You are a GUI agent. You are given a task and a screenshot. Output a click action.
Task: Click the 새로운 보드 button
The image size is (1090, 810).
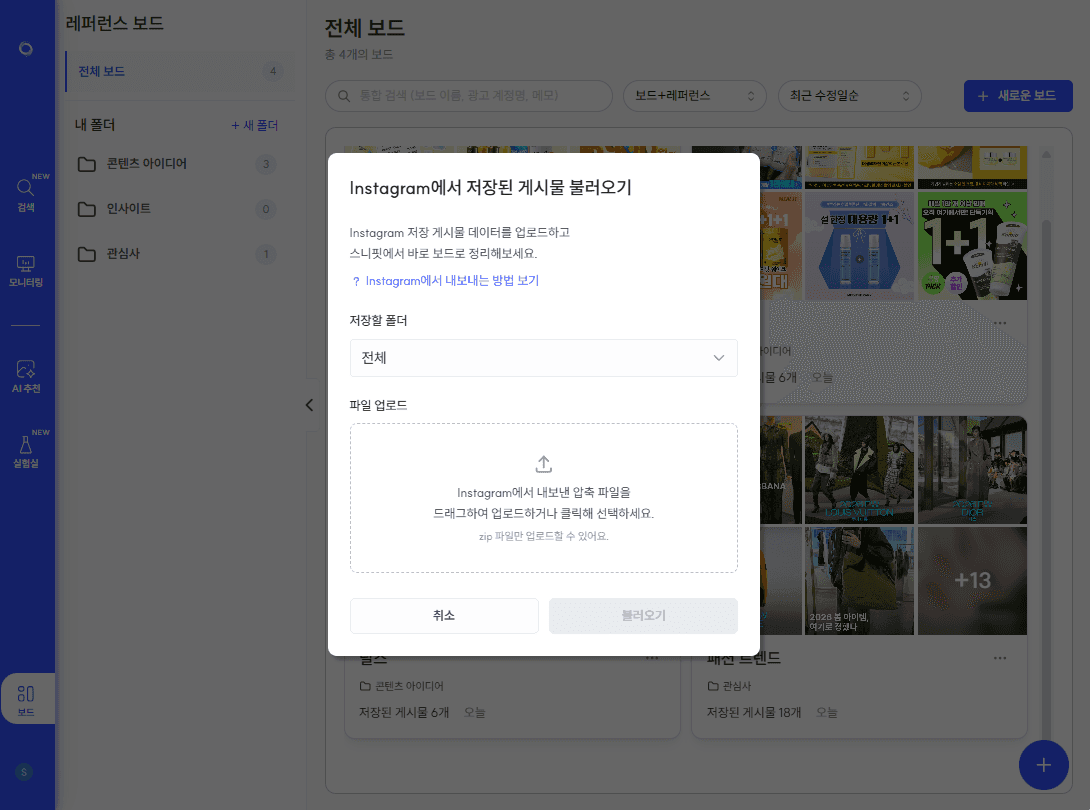tap(1018, 96)
